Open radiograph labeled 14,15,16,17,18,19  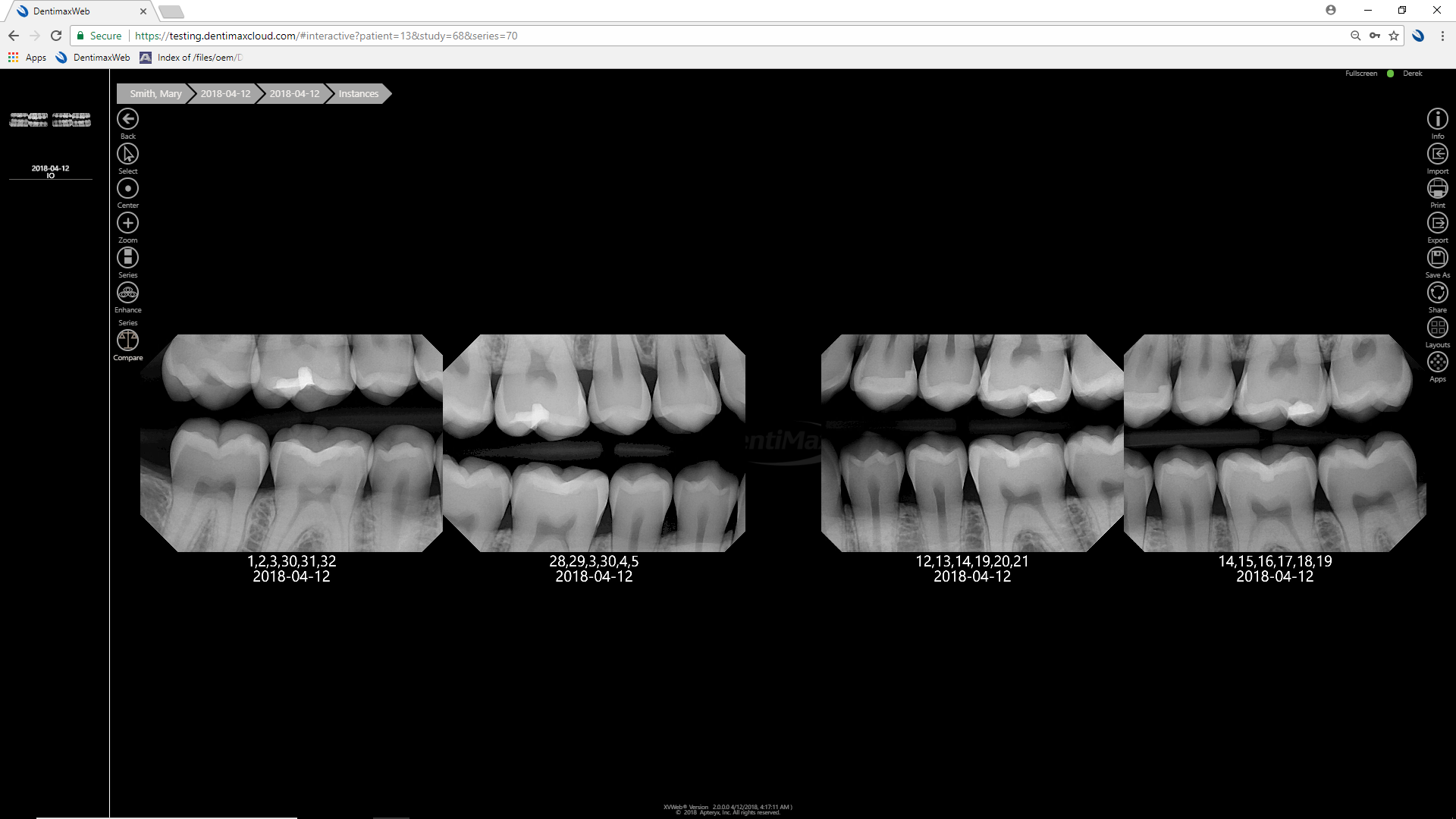(x=1274, y=443)
